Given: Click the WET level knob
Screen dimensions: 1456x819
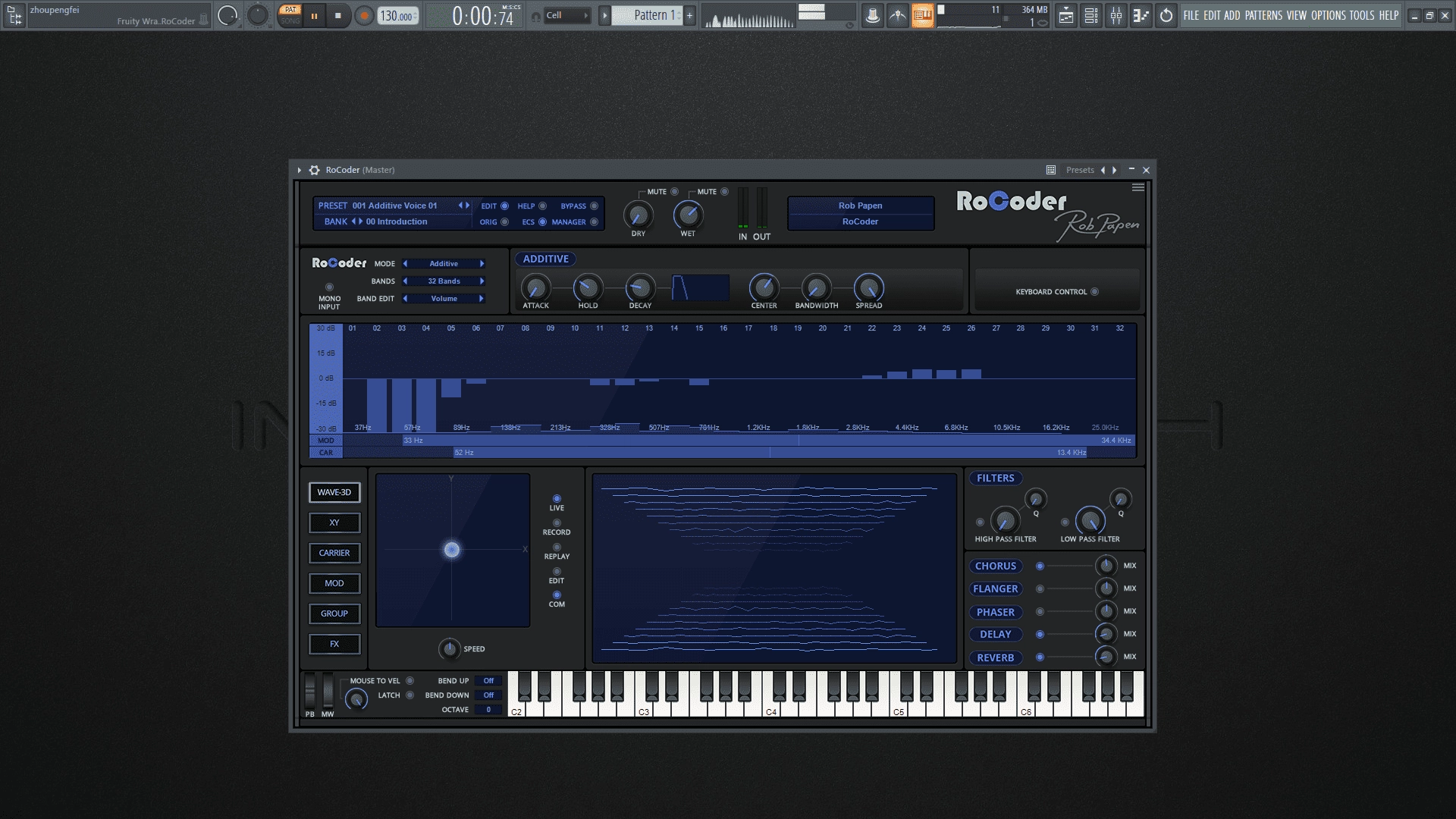Looking at the screenshot, I should 689,215.
